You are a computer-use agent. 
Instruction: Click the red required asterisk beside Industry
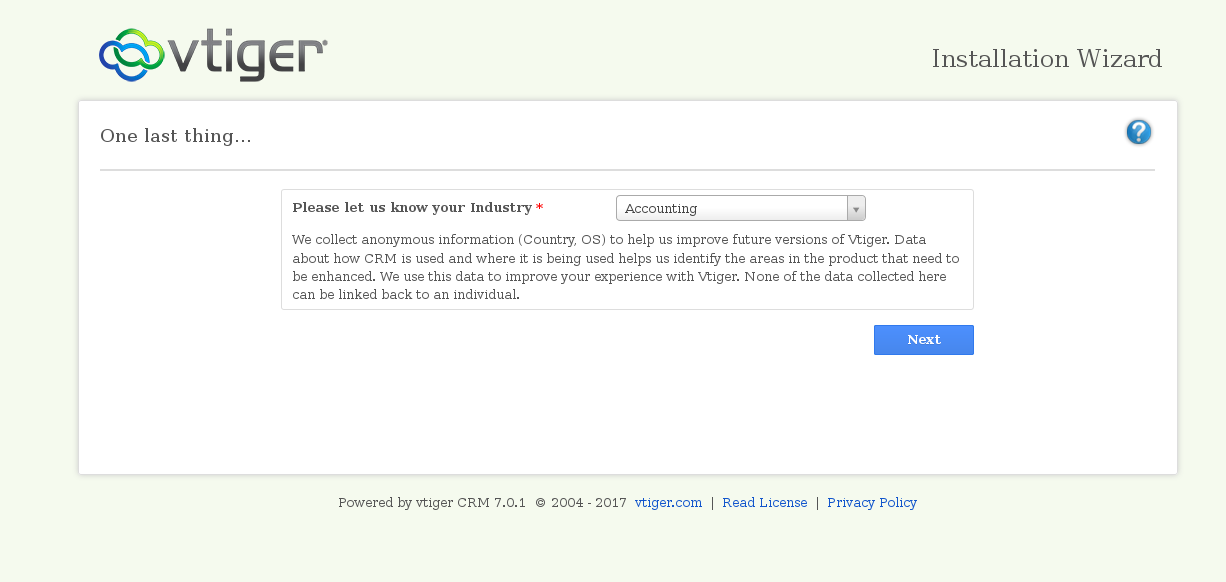point(540,208)
